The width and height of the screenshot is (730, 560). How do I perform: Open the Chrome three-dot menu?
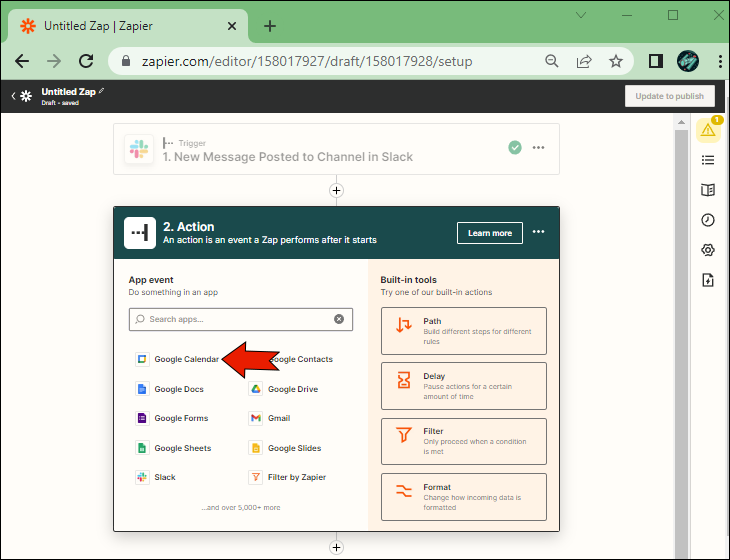720,61
